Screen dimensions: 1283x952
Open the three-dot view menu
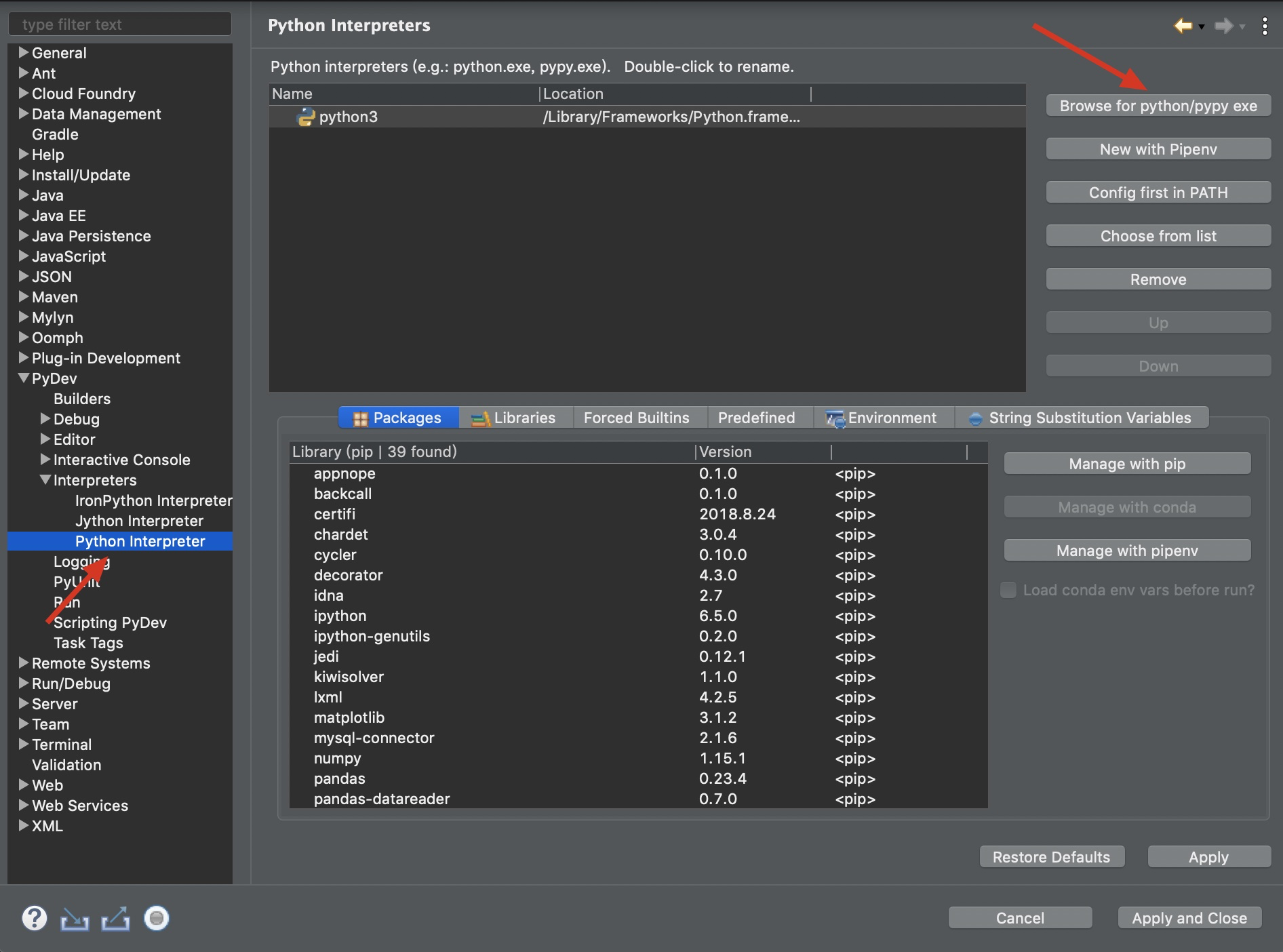1265,26
